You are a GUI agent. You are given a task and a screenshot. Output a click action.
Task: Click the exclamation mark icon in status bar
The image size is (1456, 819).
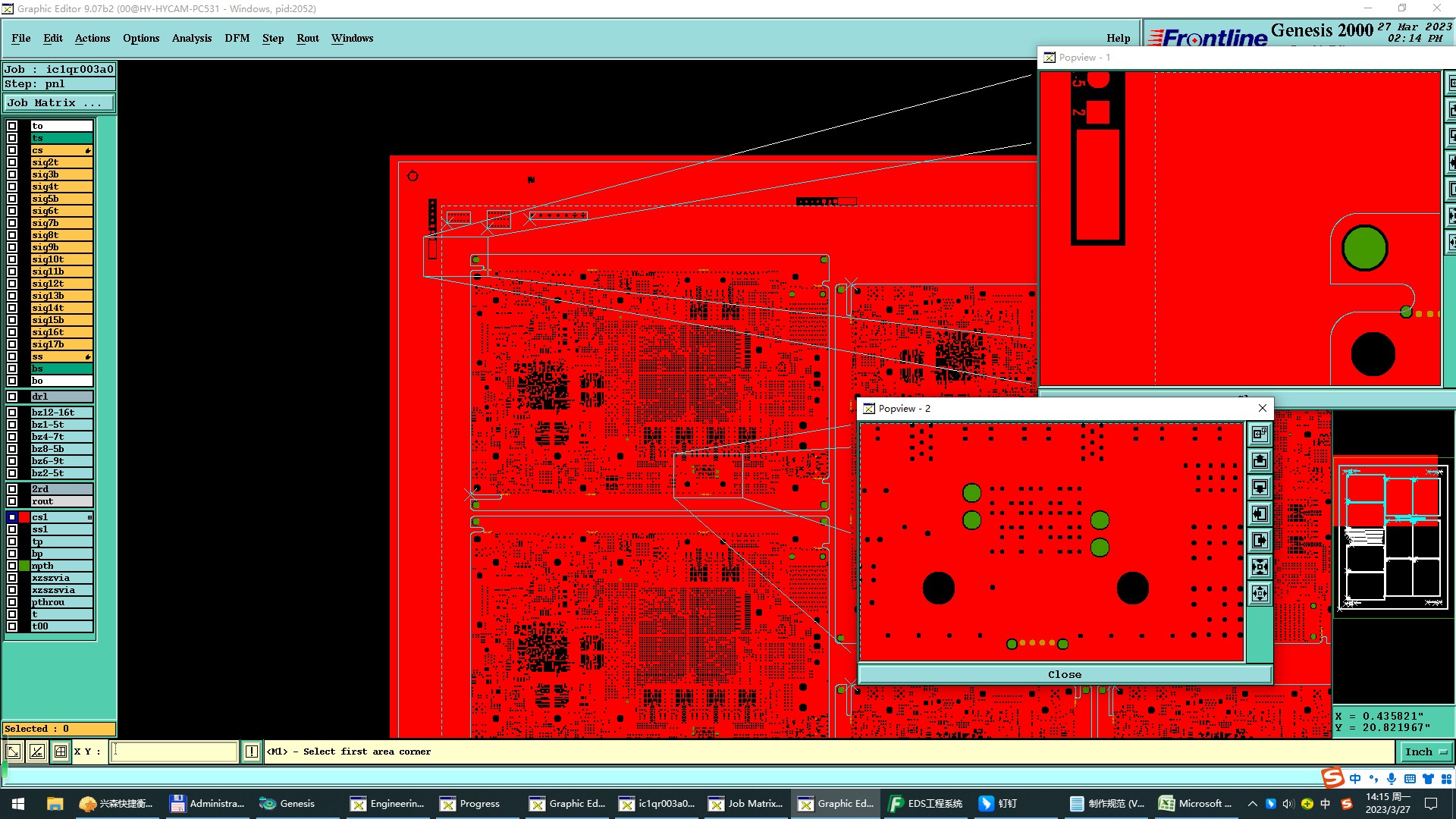click(252, 752)
